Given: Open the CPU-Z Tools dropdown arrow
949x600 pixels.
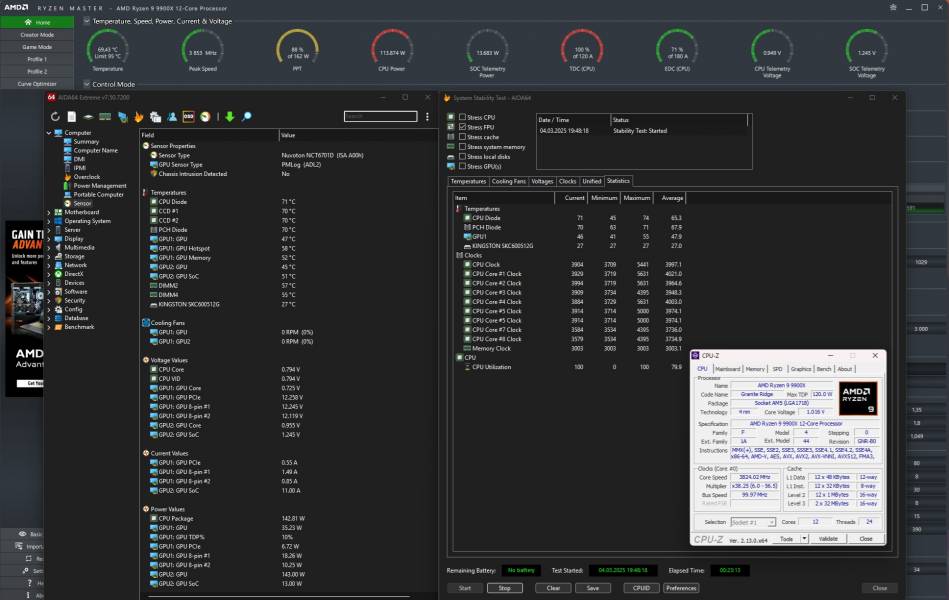Looking at the screenshot, I should tap(804, 538).
